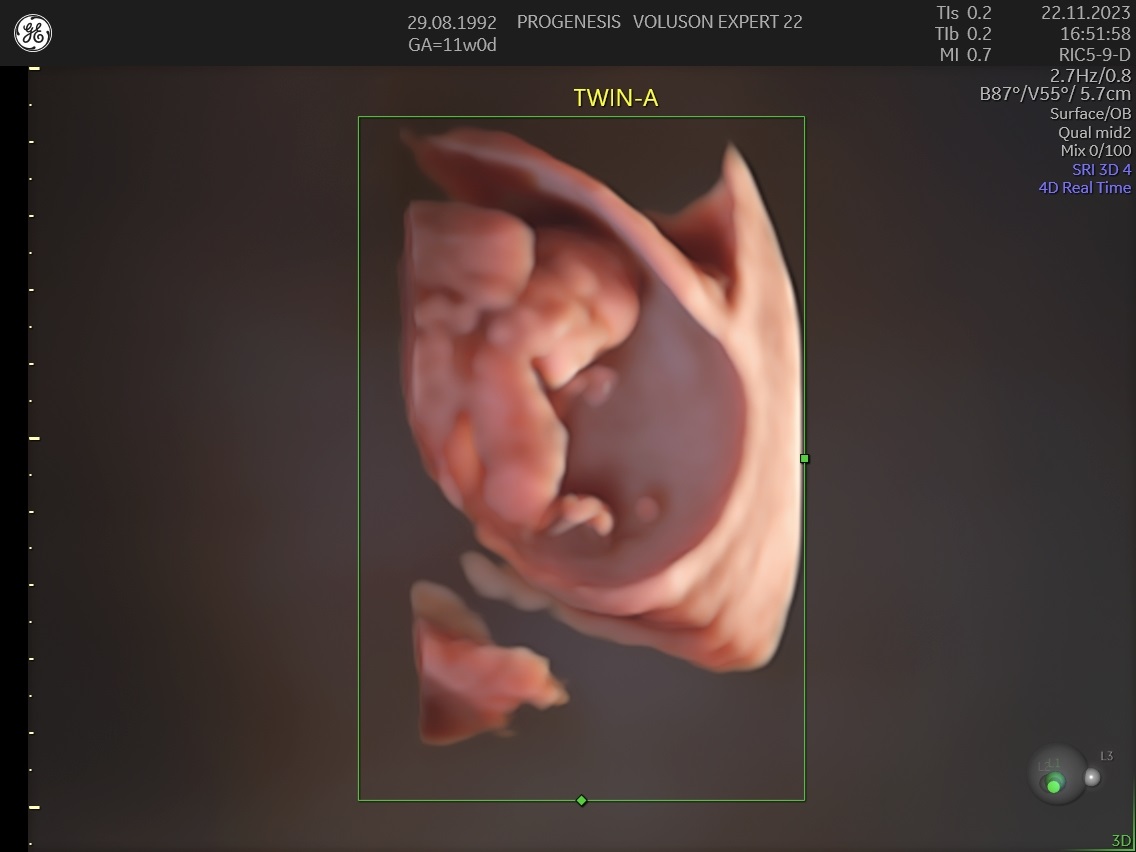The height and width of the screenshot is (852, 1136).
Task: Click the SRI 3D 4 setting
Action: [x=1101, y=169]
